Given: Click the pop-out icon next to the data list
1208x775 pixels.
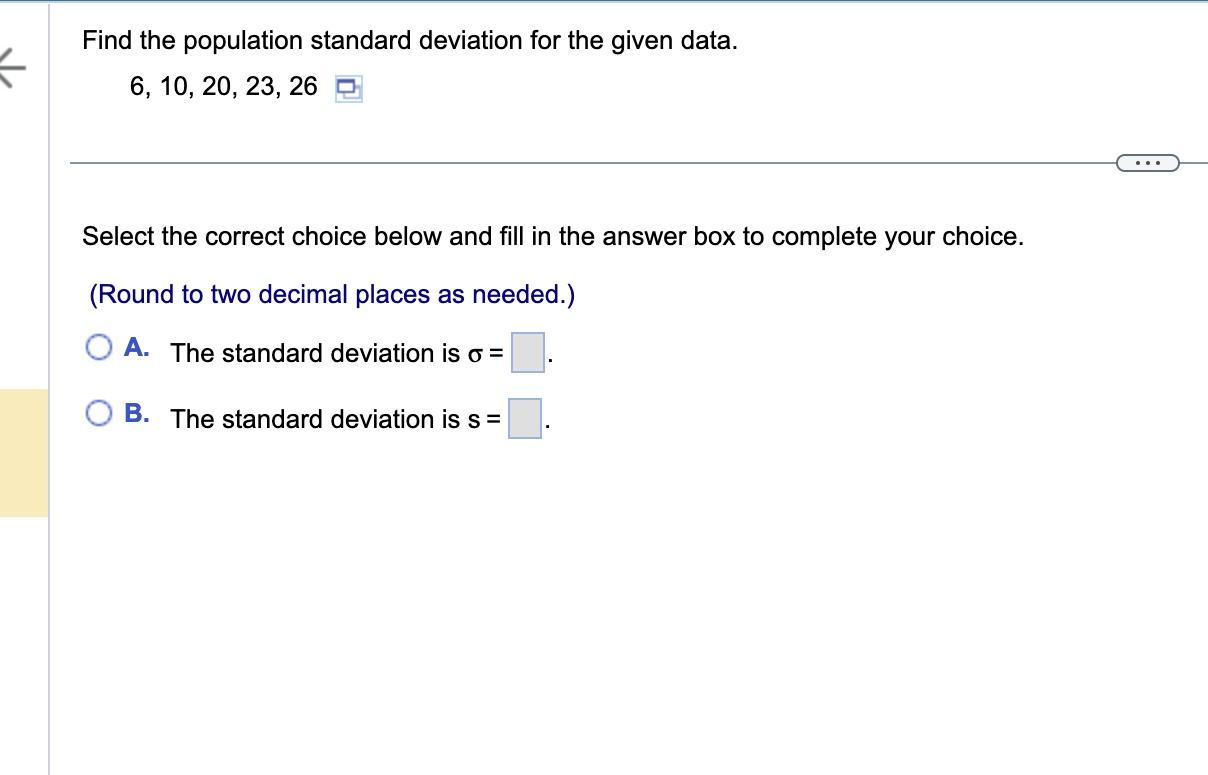Looking at the screenshot, I should tap(347, 89).
